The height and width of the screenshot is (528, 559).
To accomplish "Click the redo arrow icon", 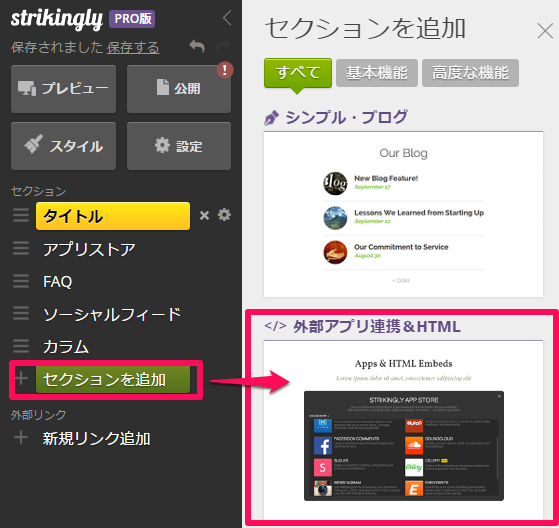I will click(x=223, y=46).
